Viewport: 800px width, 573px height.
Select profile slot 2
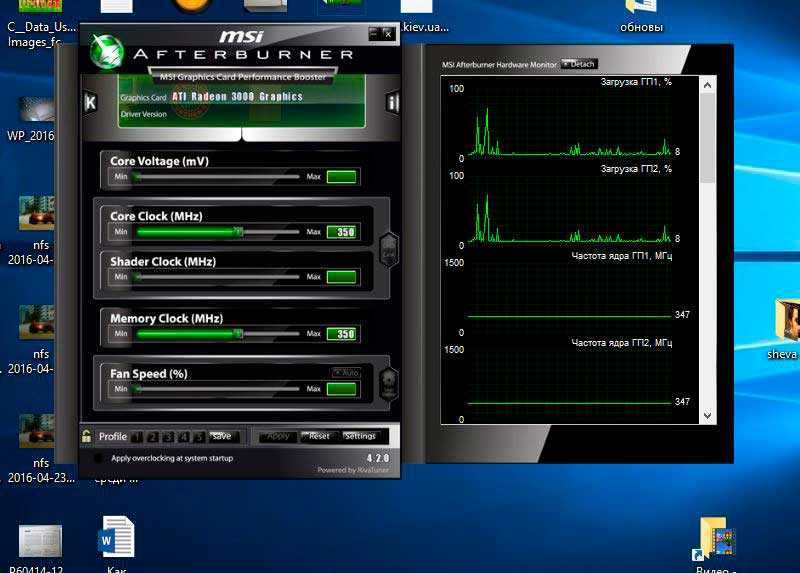153,437
